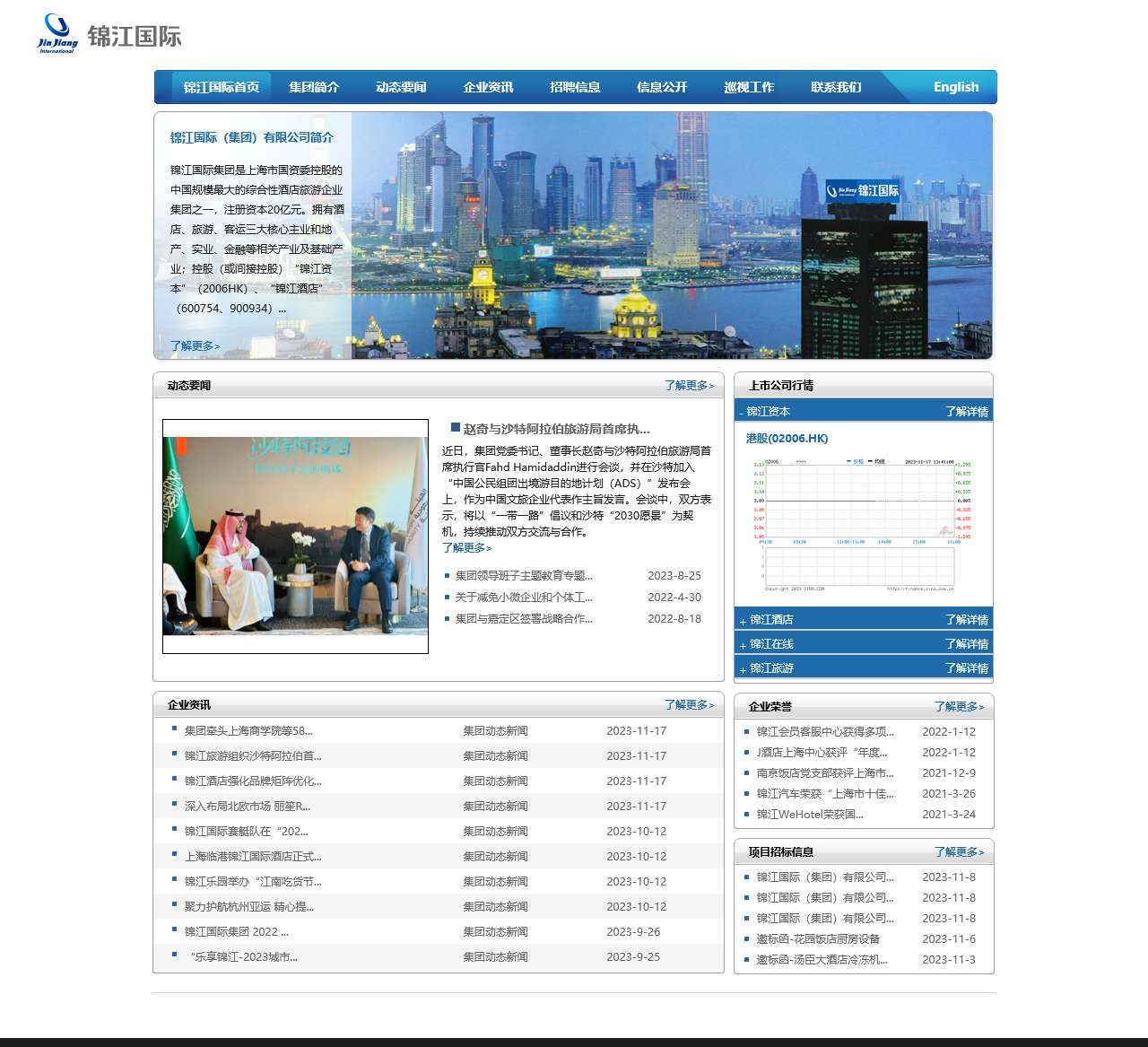Open the 巡视工作 nav item
Image resolution: width=1148 pixels, height=1047 pixels.
coord(749,87)
